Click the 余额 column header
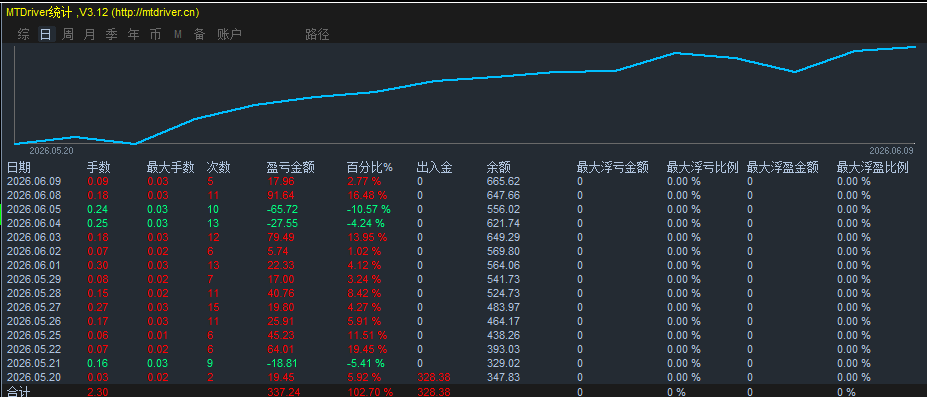The width and height of the screenshot is (927, 397). [499, 168]
